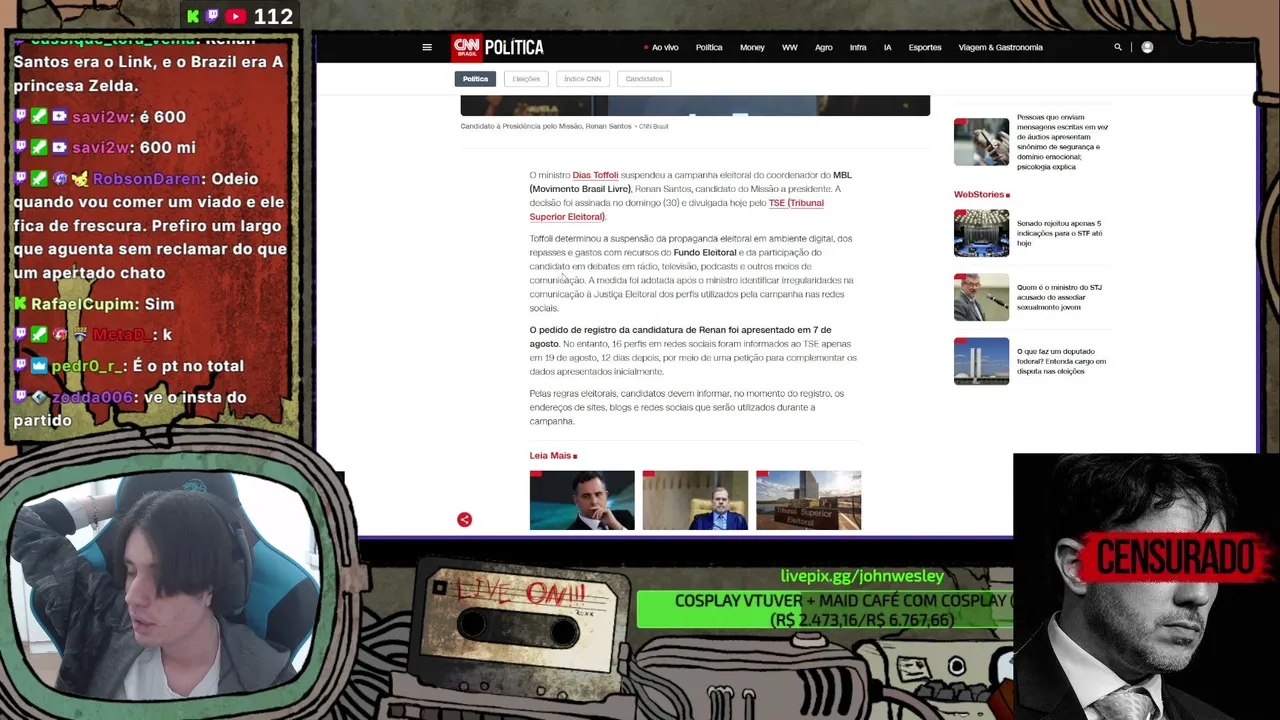Open story 'O que faz um deputado federal?'
The width and height of the screenshot is (1280, 720).
click(x=1061, y=361)
